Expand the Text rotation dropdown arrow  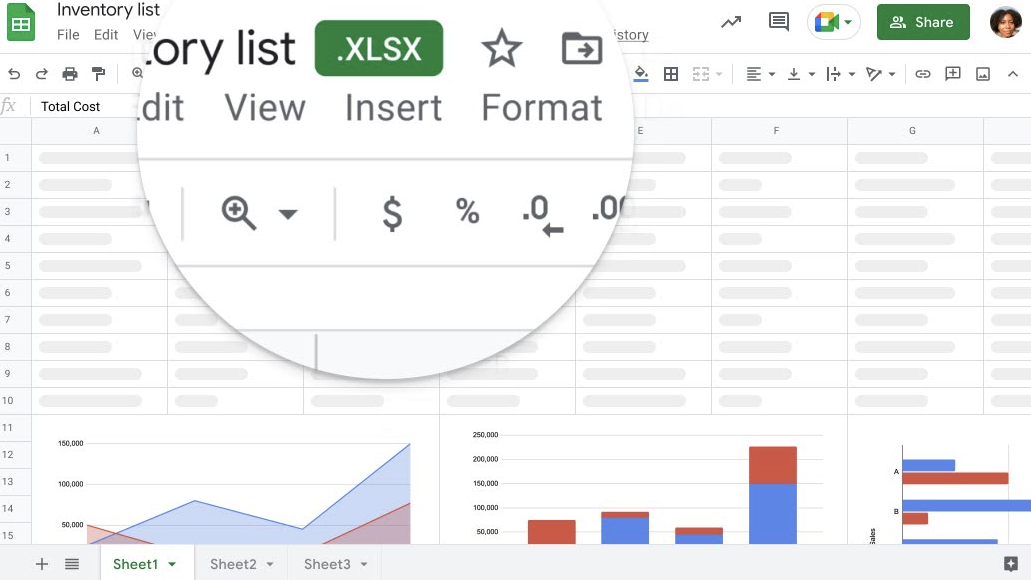coord(892,74)
